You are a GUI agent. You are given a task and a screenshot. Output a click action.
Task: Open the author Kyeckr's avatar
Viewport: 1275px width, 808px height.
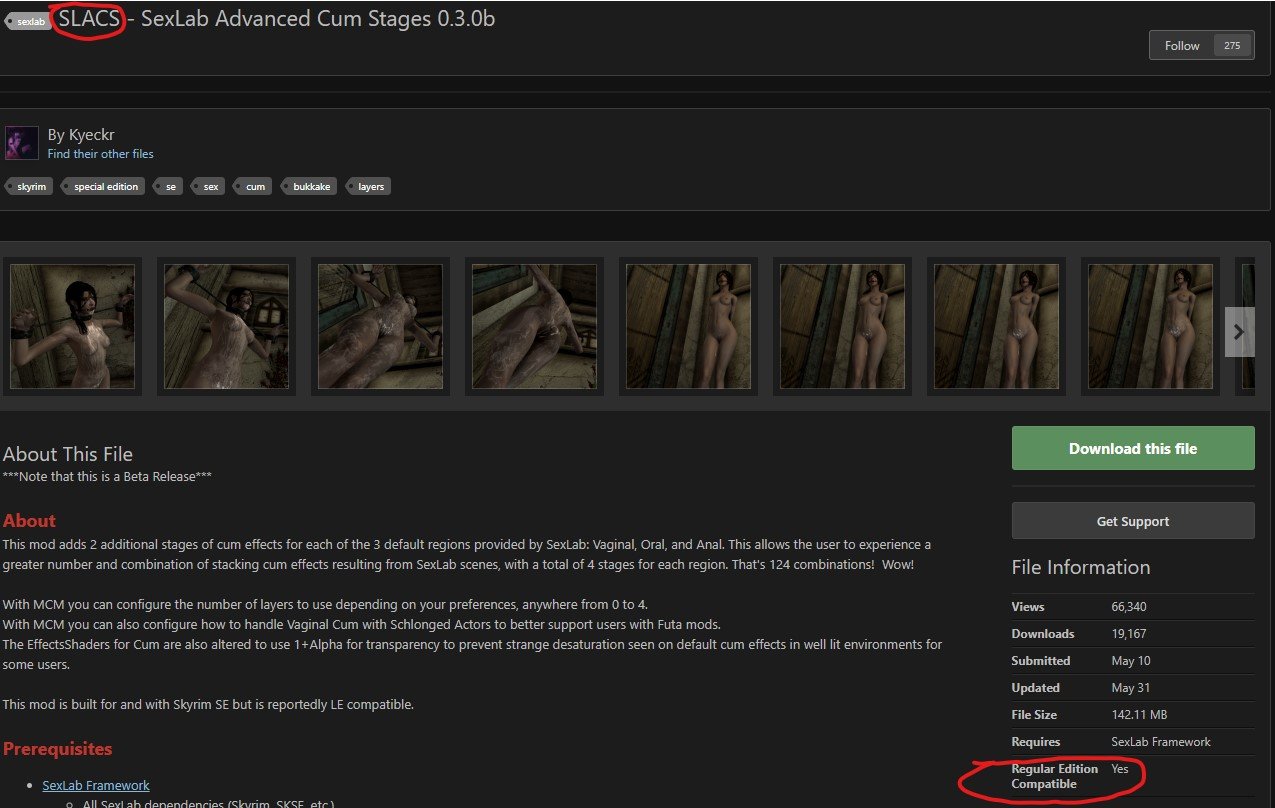point(21,143)
